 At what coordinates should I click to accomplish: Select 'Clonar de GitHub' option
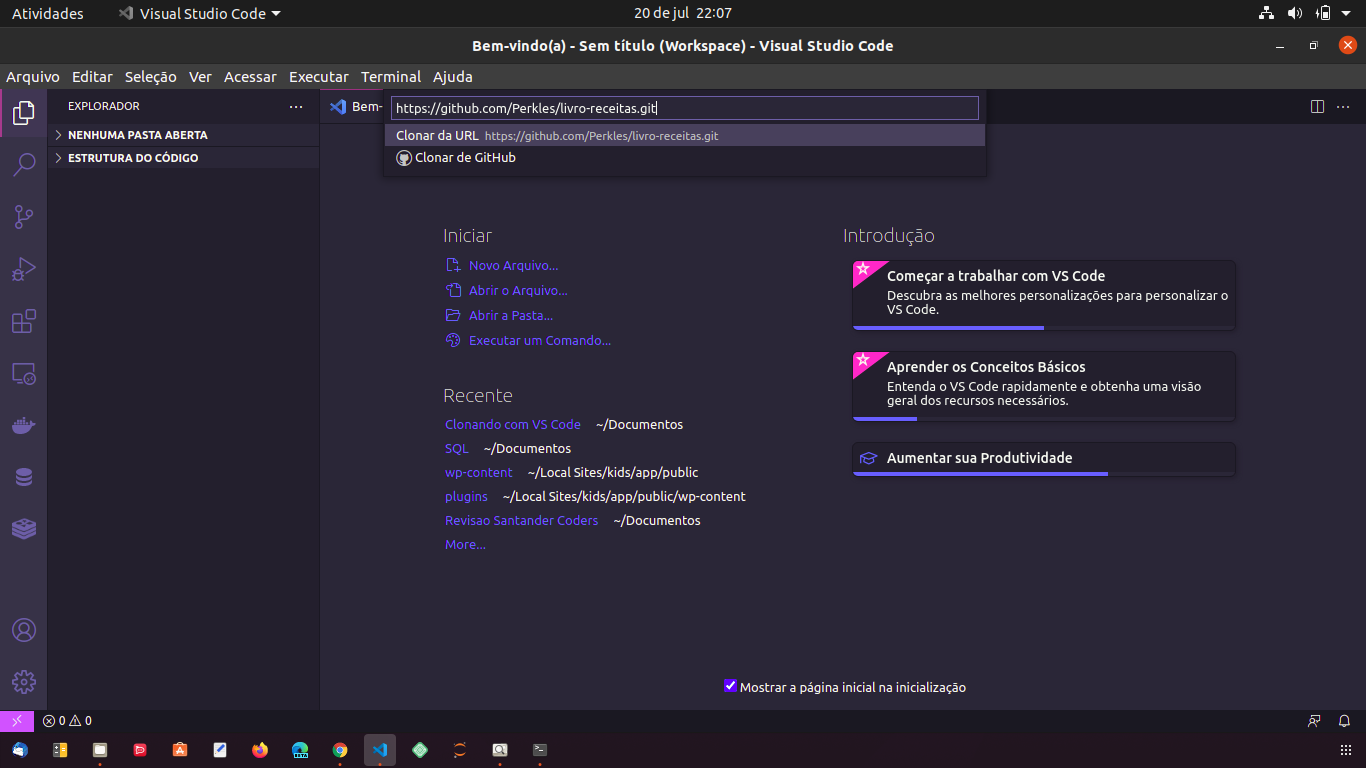[x=466, y=157]
